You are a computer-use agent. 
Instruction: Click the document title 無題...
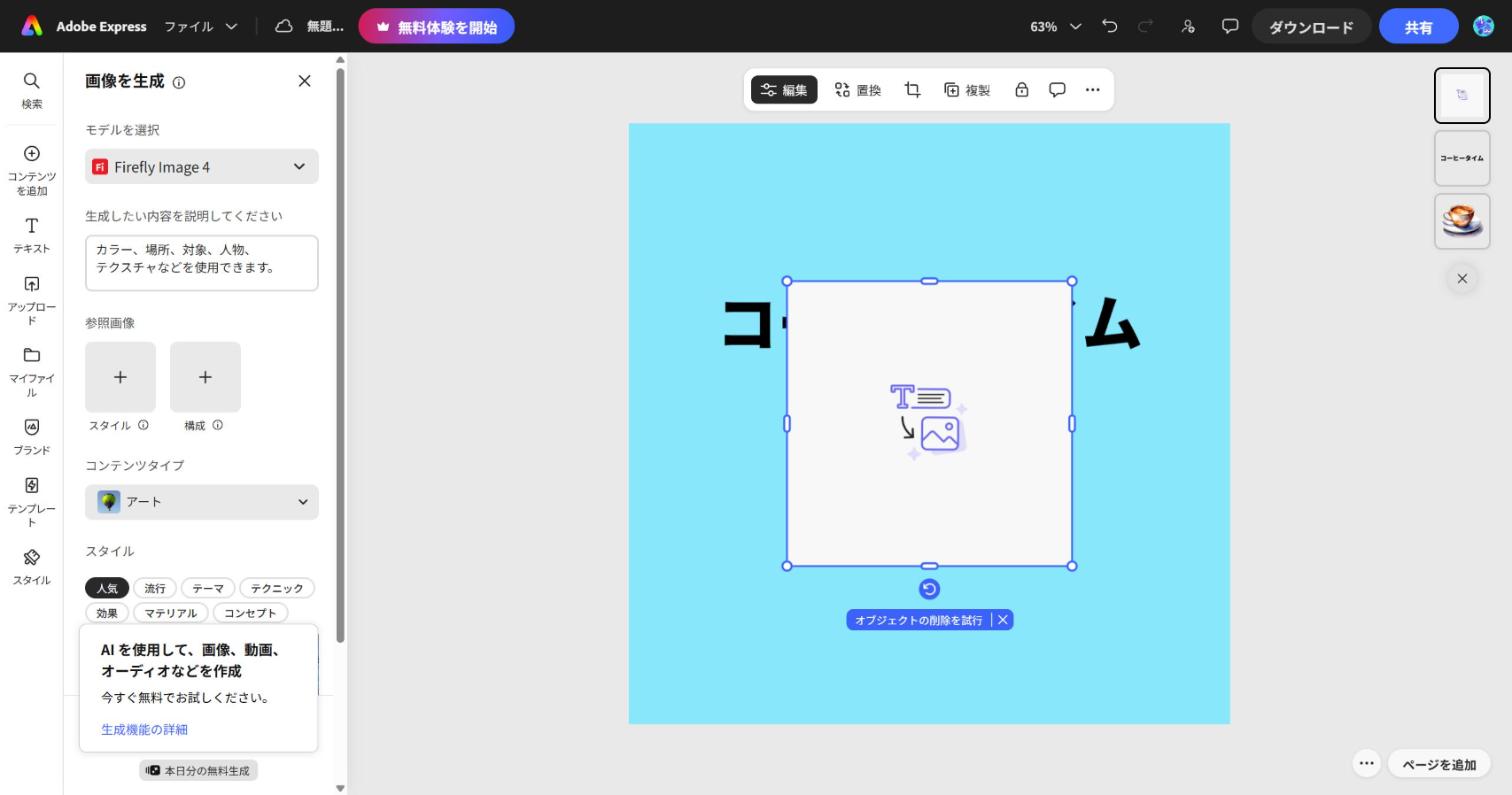click(x=325, y=27)
